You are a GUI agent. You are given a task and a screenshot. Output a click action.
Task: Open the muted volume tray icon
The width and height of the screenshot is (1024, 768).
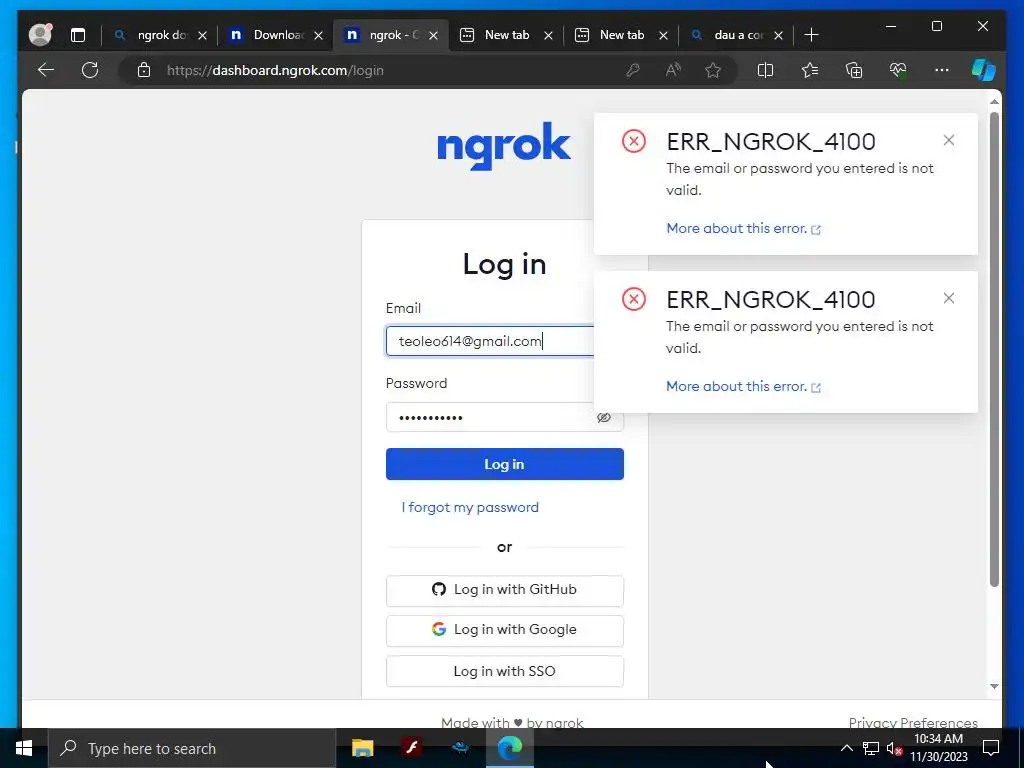894,749
